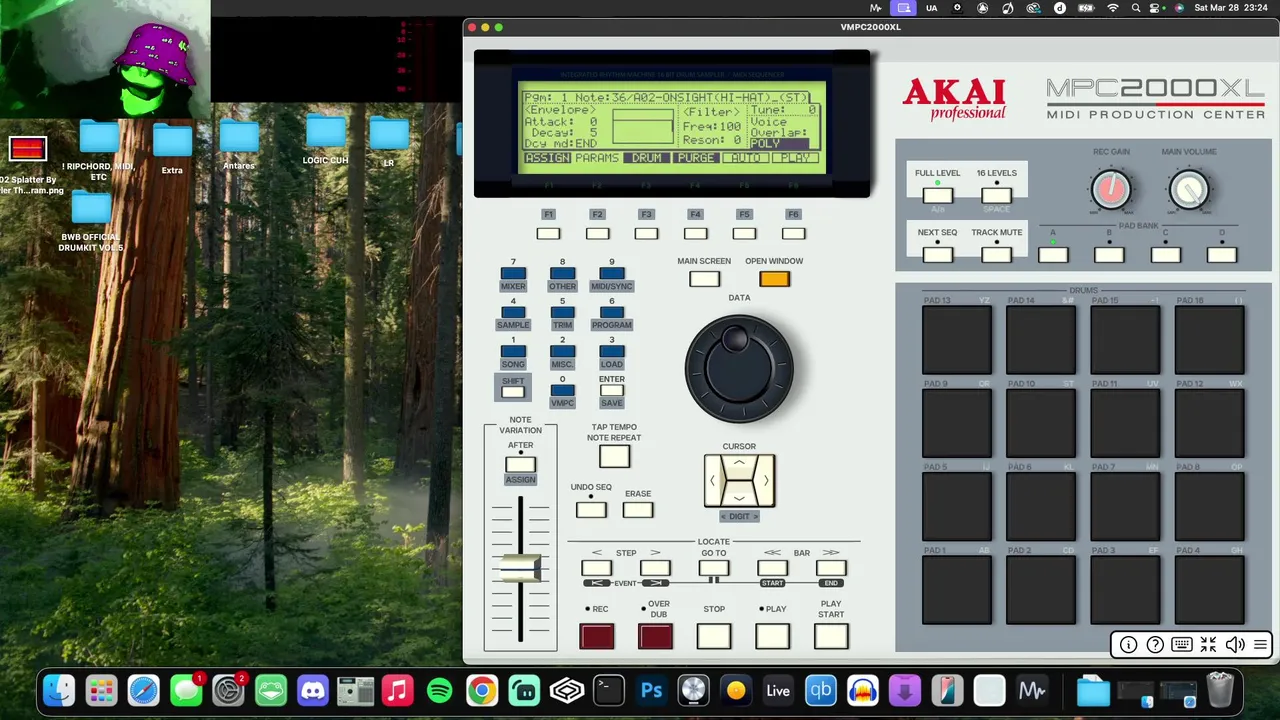Click the DATA wheel

click(x=739, y=369)
